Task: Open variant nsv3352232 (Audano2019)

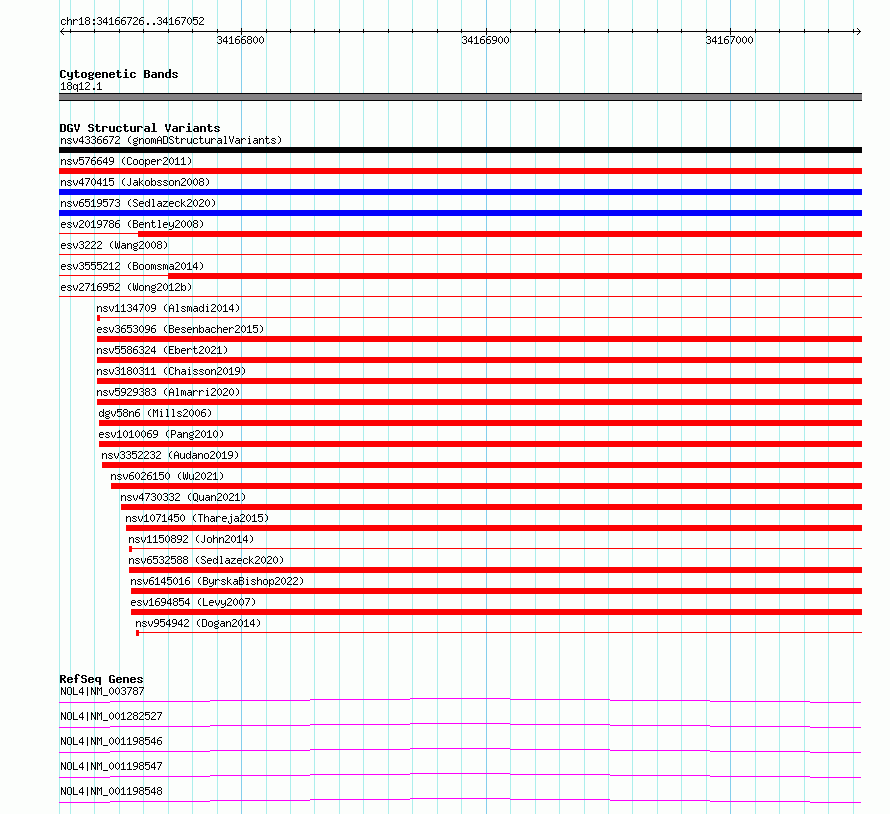Action: pyautogui.click(x=170, y=455)
